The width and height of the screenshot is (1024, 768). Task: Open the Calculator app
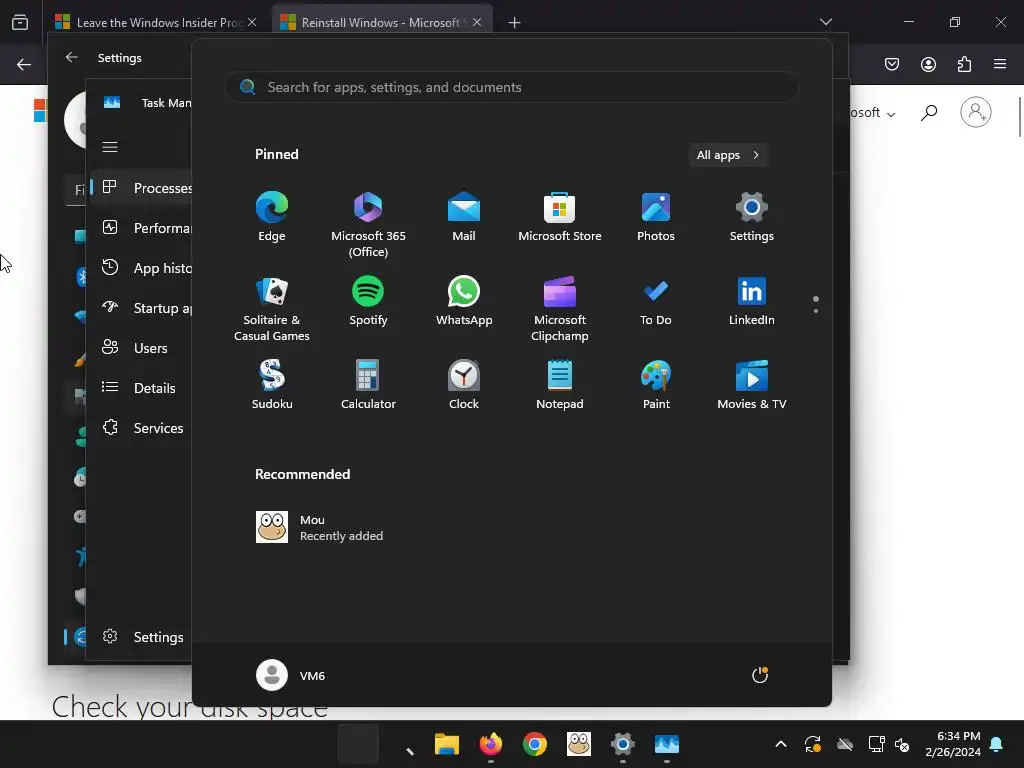[x=368, y=385]
